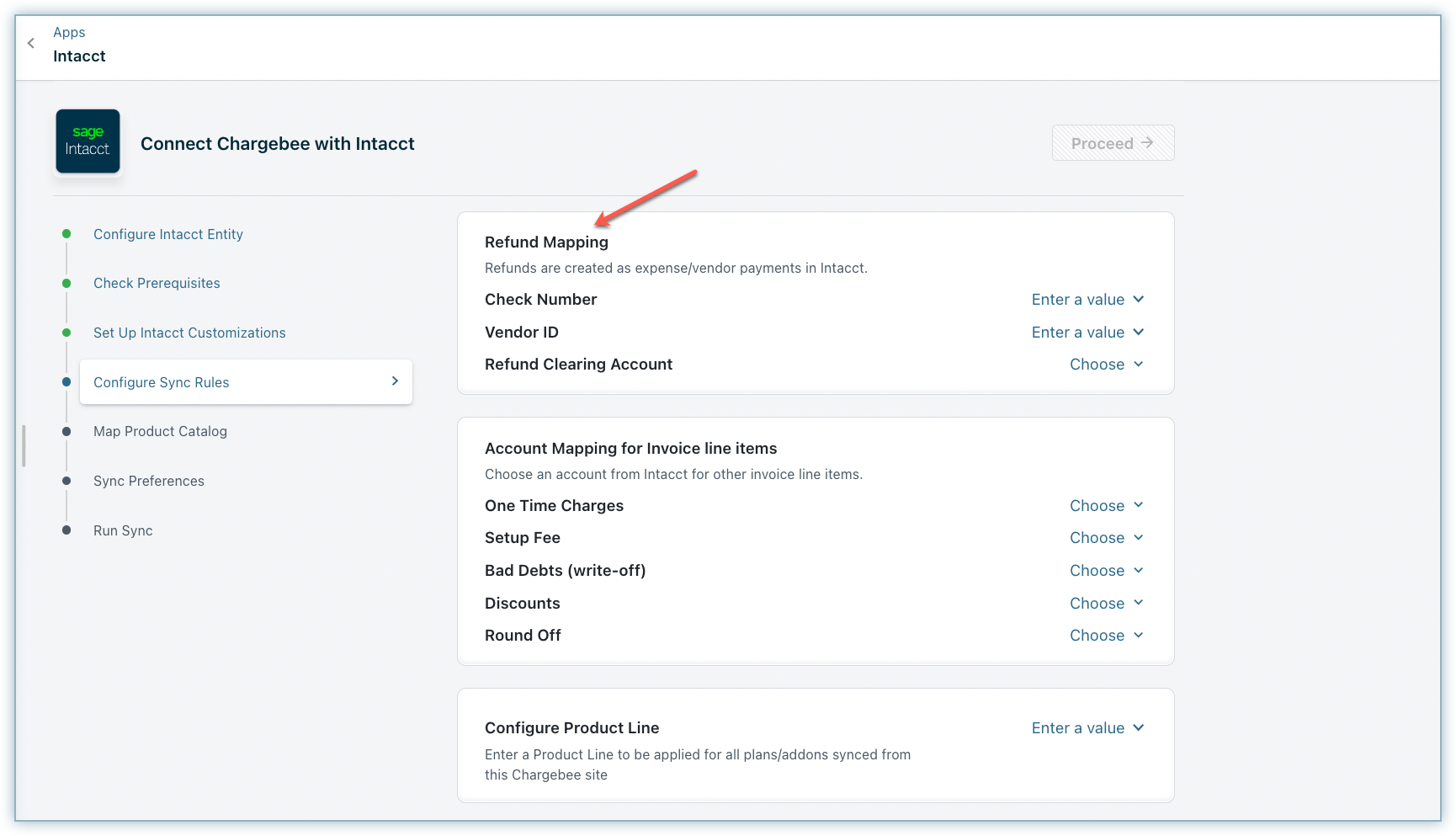Click the step dot next to Run Sync

(x=66, y=530)
